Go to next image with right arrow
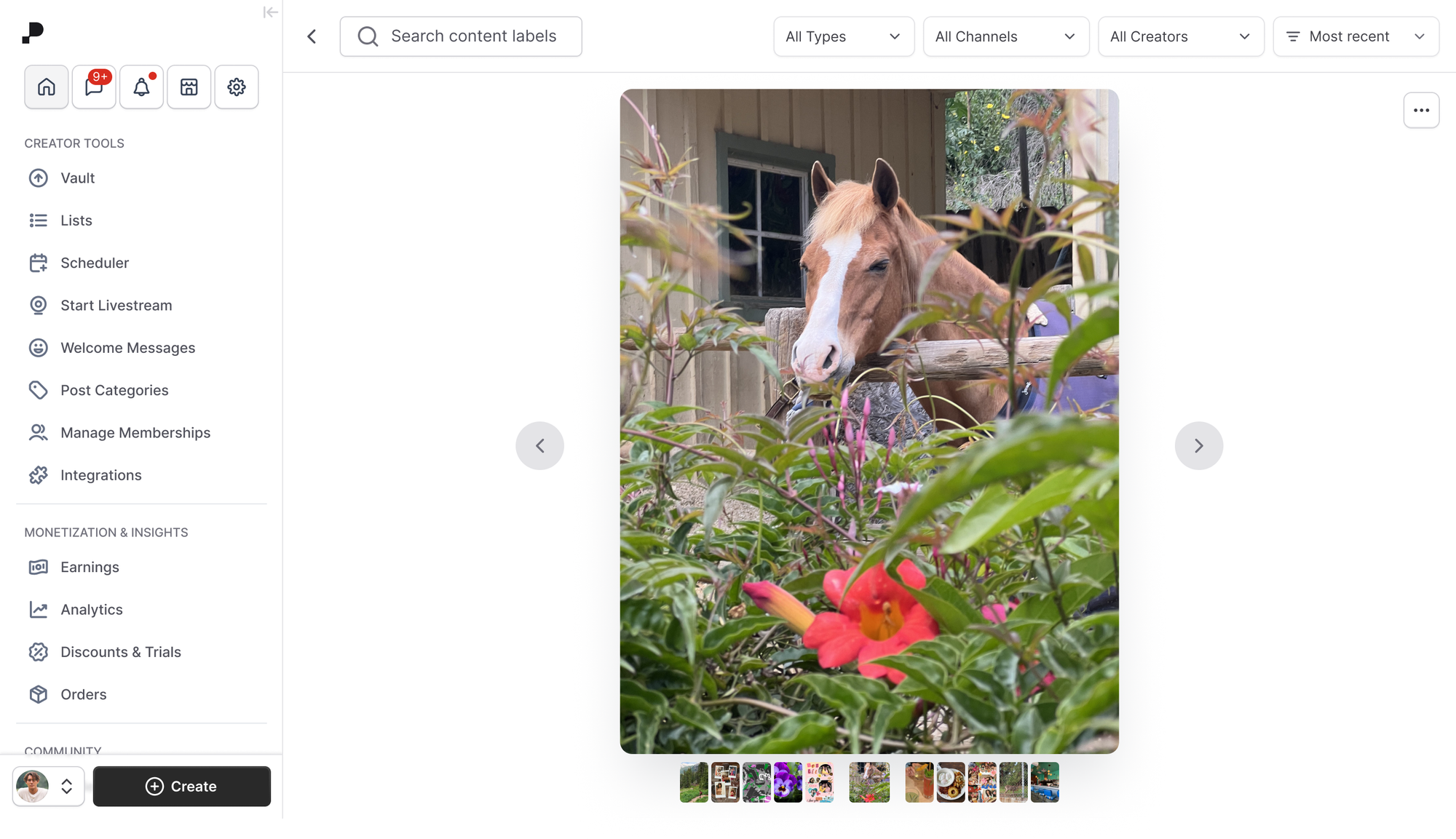The width and height of the screenshot is (1456, 839). click(x=1198, y=446)
